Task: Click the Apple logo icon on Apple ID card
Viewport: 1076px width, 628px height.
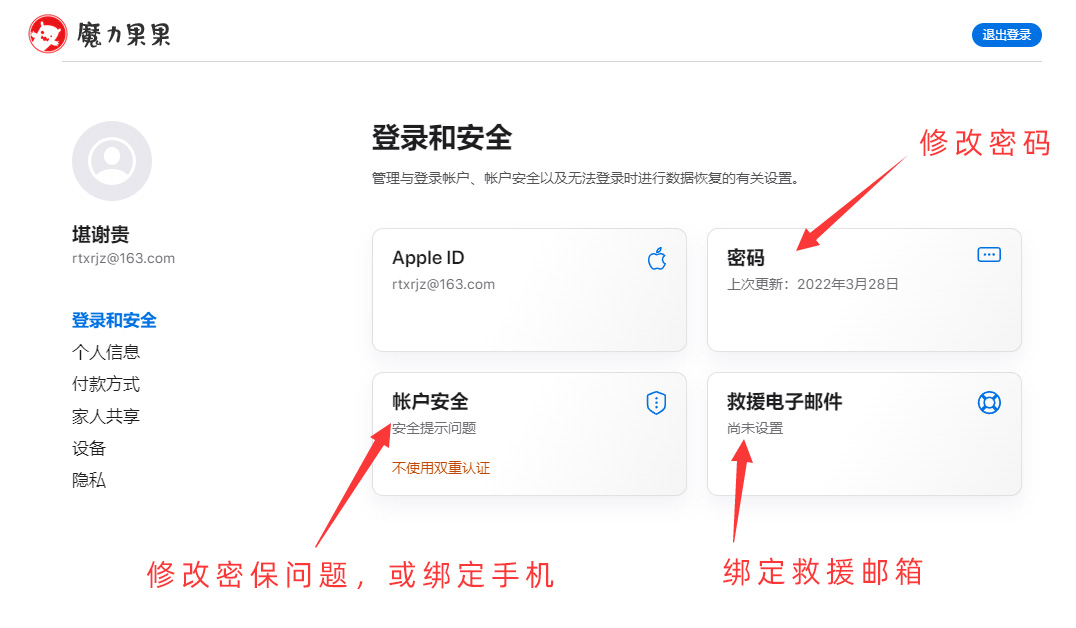Action: point(657,259)
